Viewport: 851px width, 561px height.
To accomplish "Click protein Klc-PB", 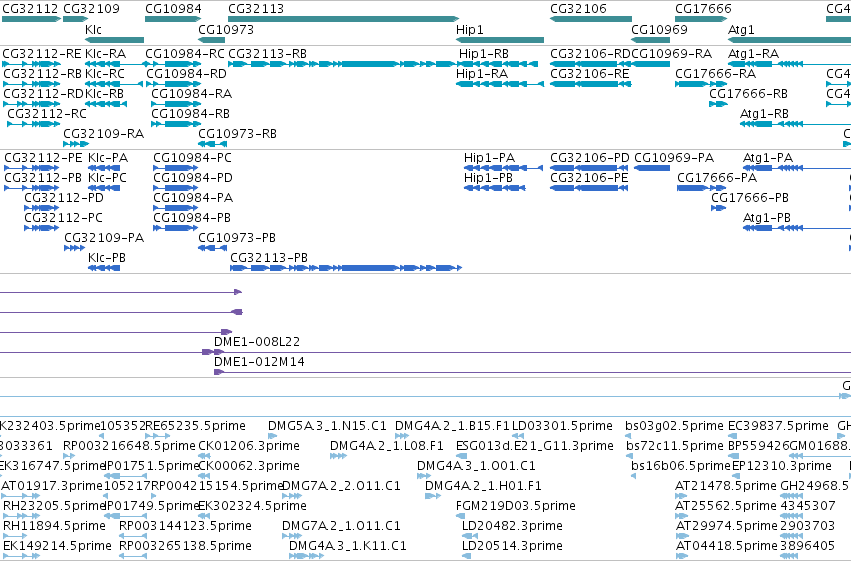I will [104, 268].
